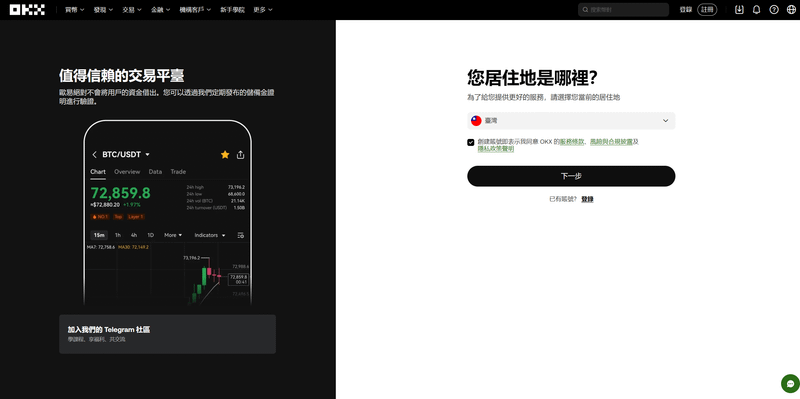800x399 pixels.
Task: Click the 下一步 button
Action: [571, 176]
